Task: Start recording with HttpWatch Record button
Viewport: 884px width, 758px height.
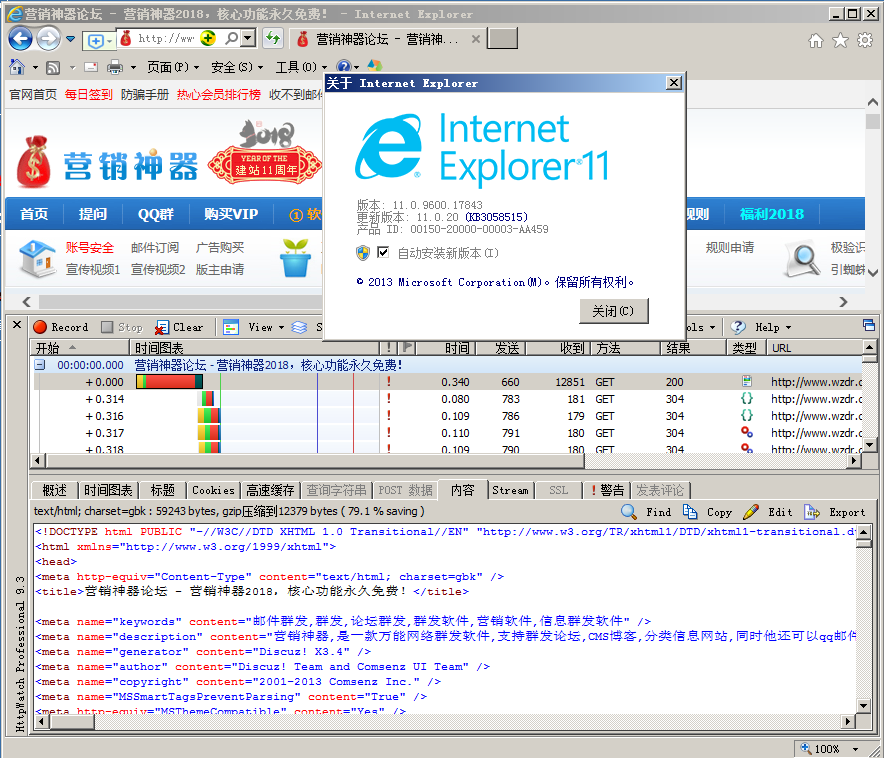Action: pyautogui.click(x=60, y=327)
